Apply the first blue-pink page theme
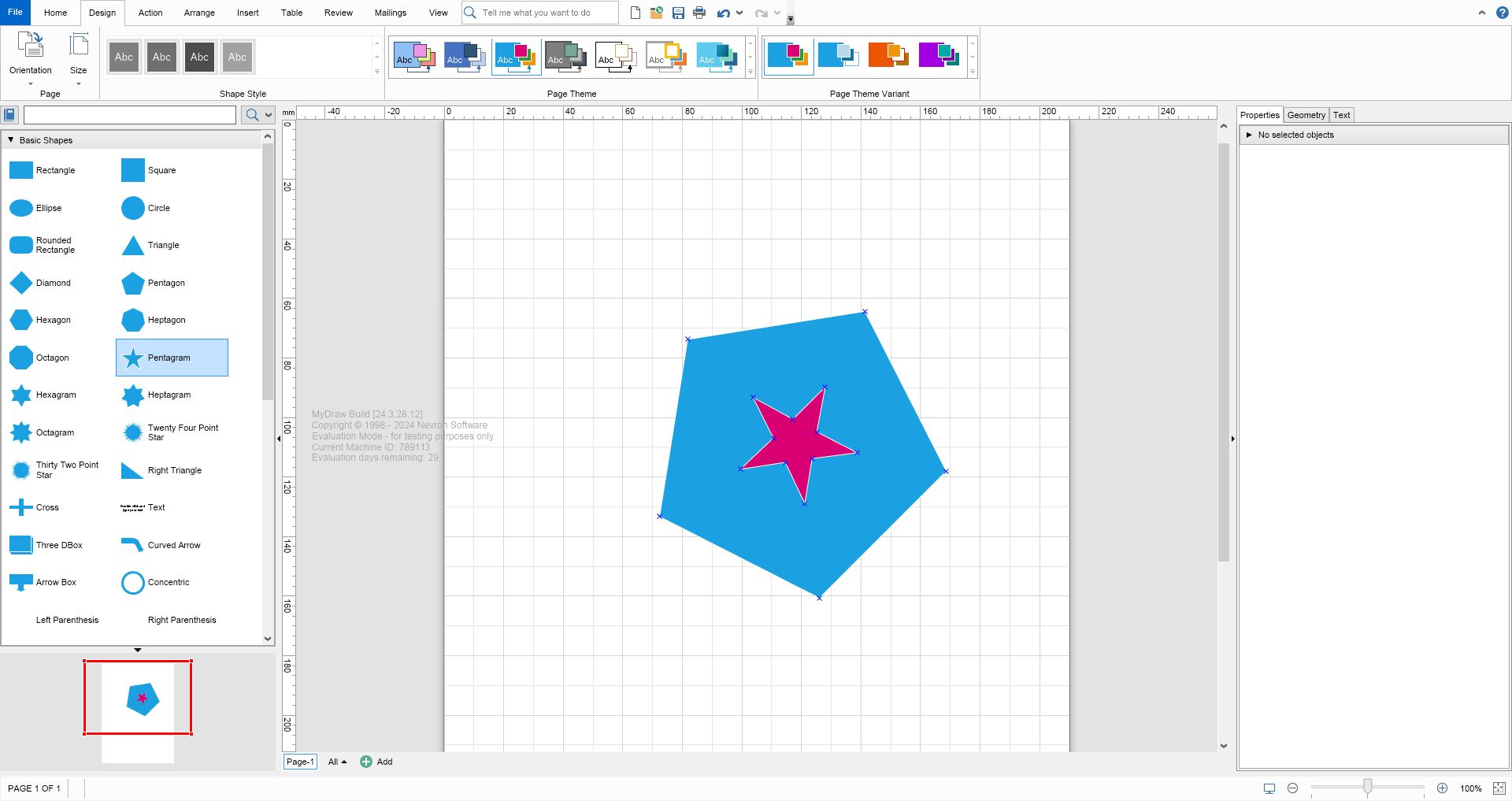The image size is (1512, 801). 415,57
